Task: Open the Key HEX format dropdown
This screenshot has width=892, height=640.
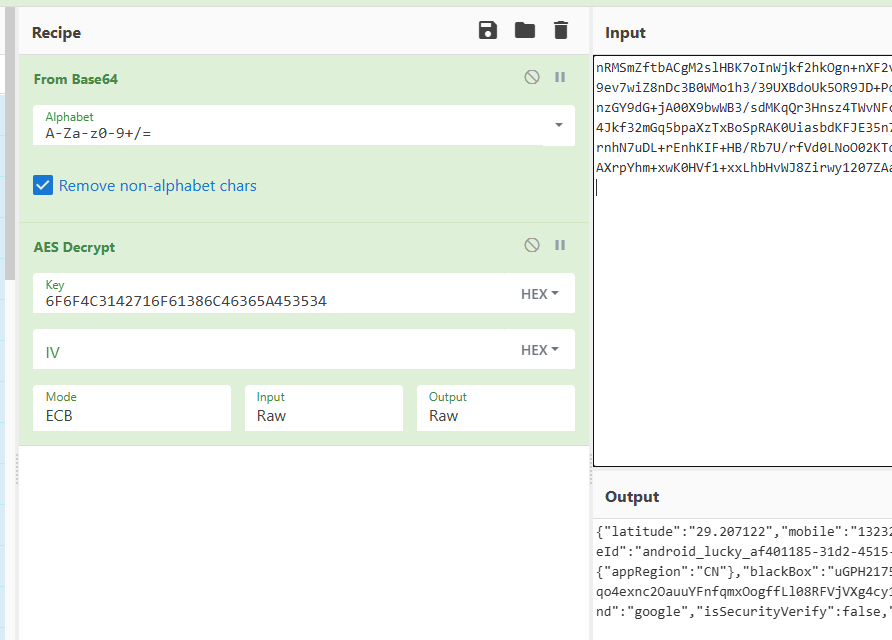Action: pyautogui.click(x=540, y=294)
